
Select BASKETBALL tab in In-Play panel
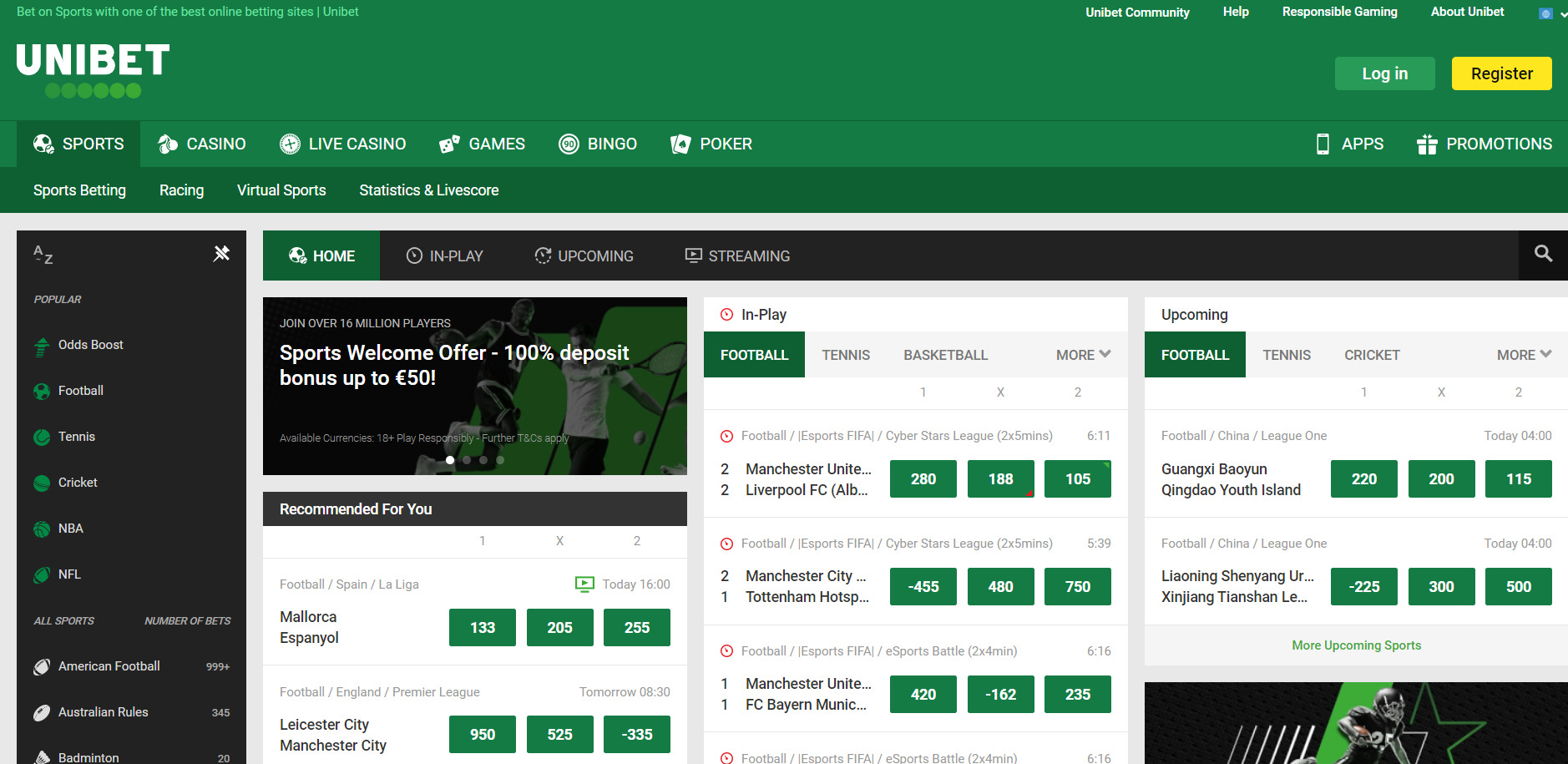tap(945, 355)
